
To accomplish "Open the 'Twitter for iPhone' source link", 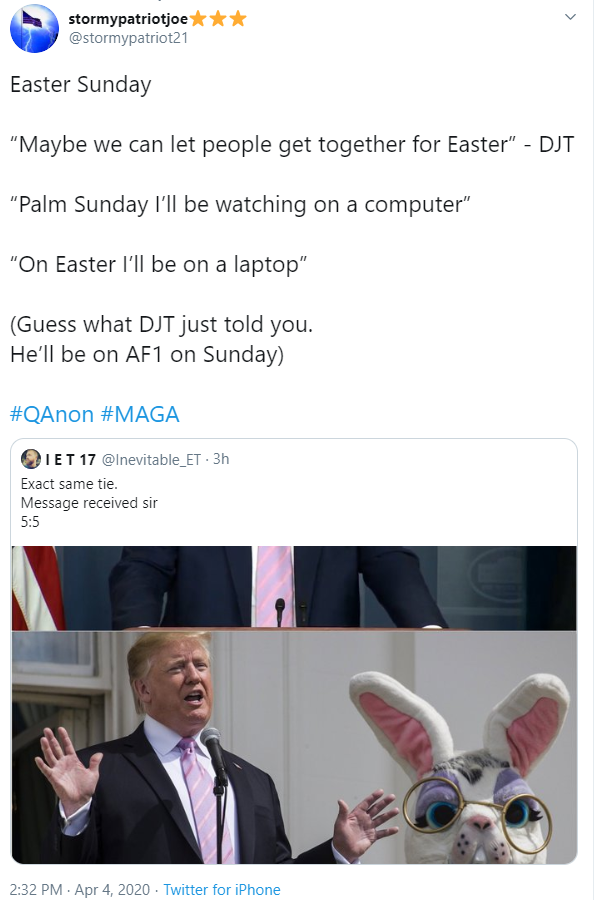I will [x=222, y=889].
